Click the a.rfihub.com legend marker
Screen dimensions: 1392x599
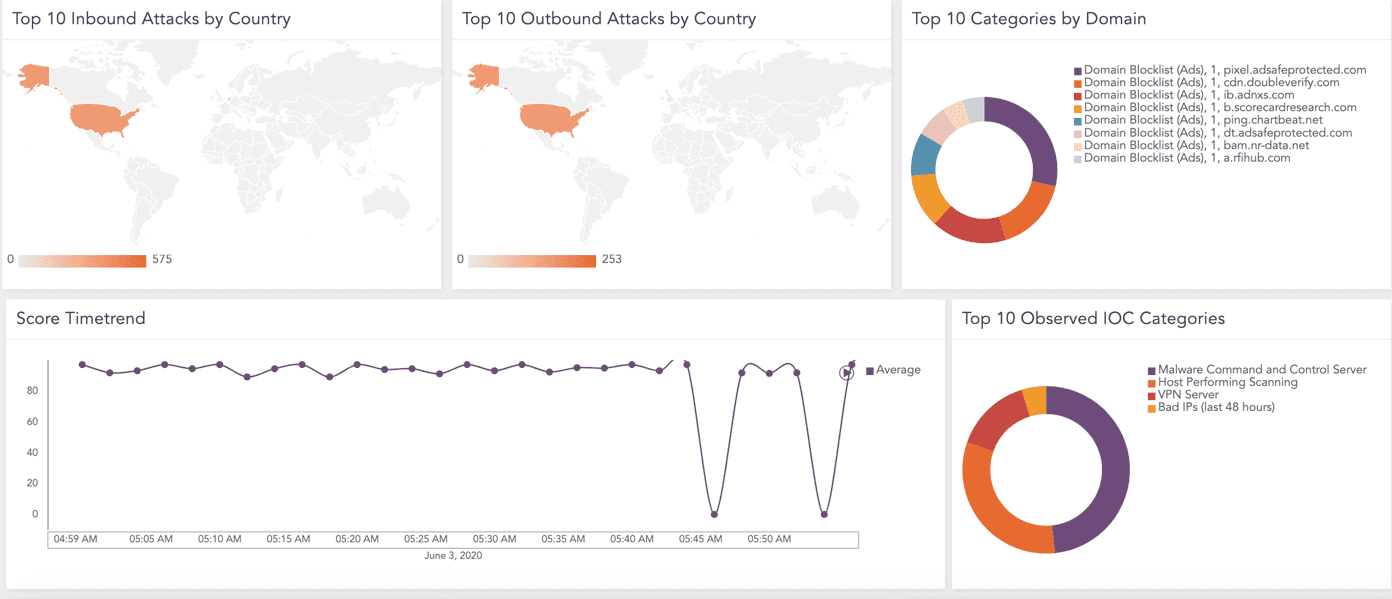[1077, 157]
